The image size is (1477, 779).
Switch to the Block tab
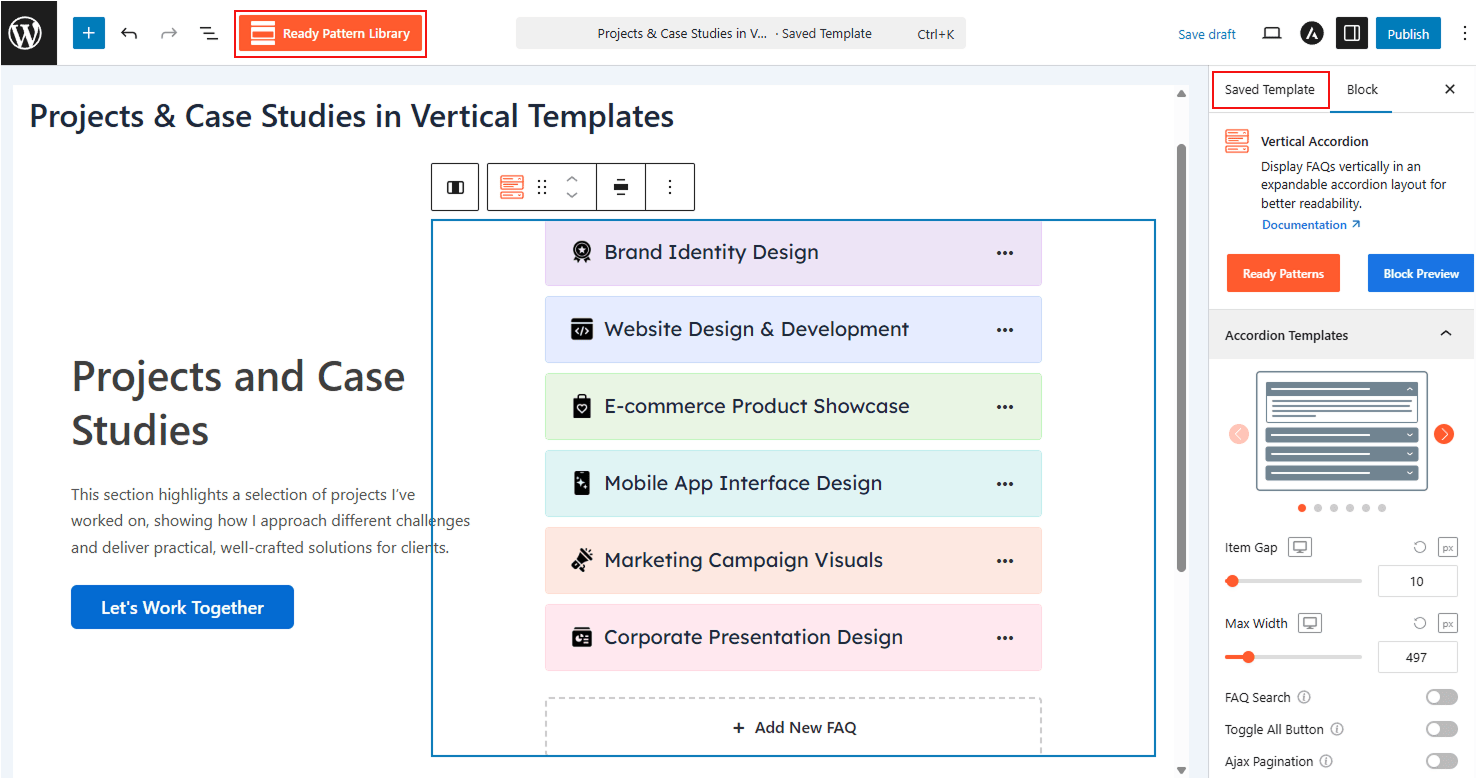coord(1362,89)
